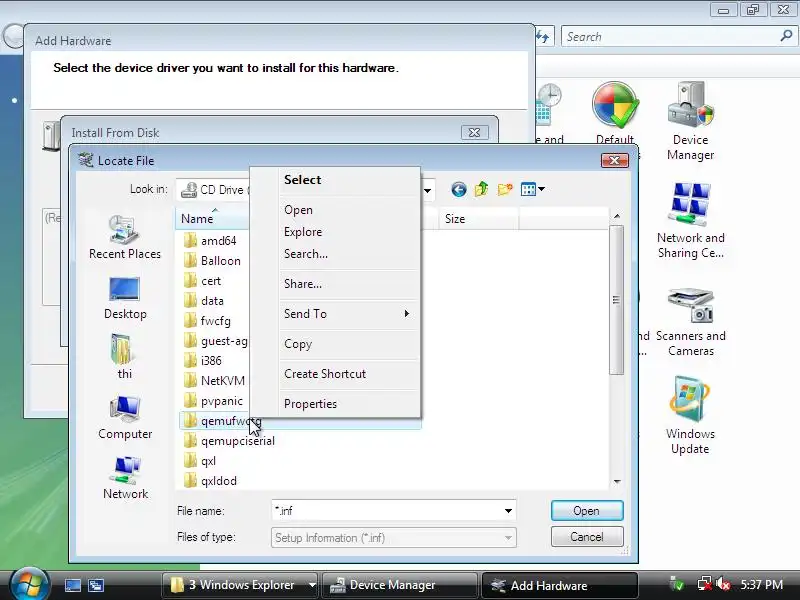Image resolution: width=800 pixels, height=600 pixels.
Task: Open Network and Sharing Center icon
Action: coord(690,220)
